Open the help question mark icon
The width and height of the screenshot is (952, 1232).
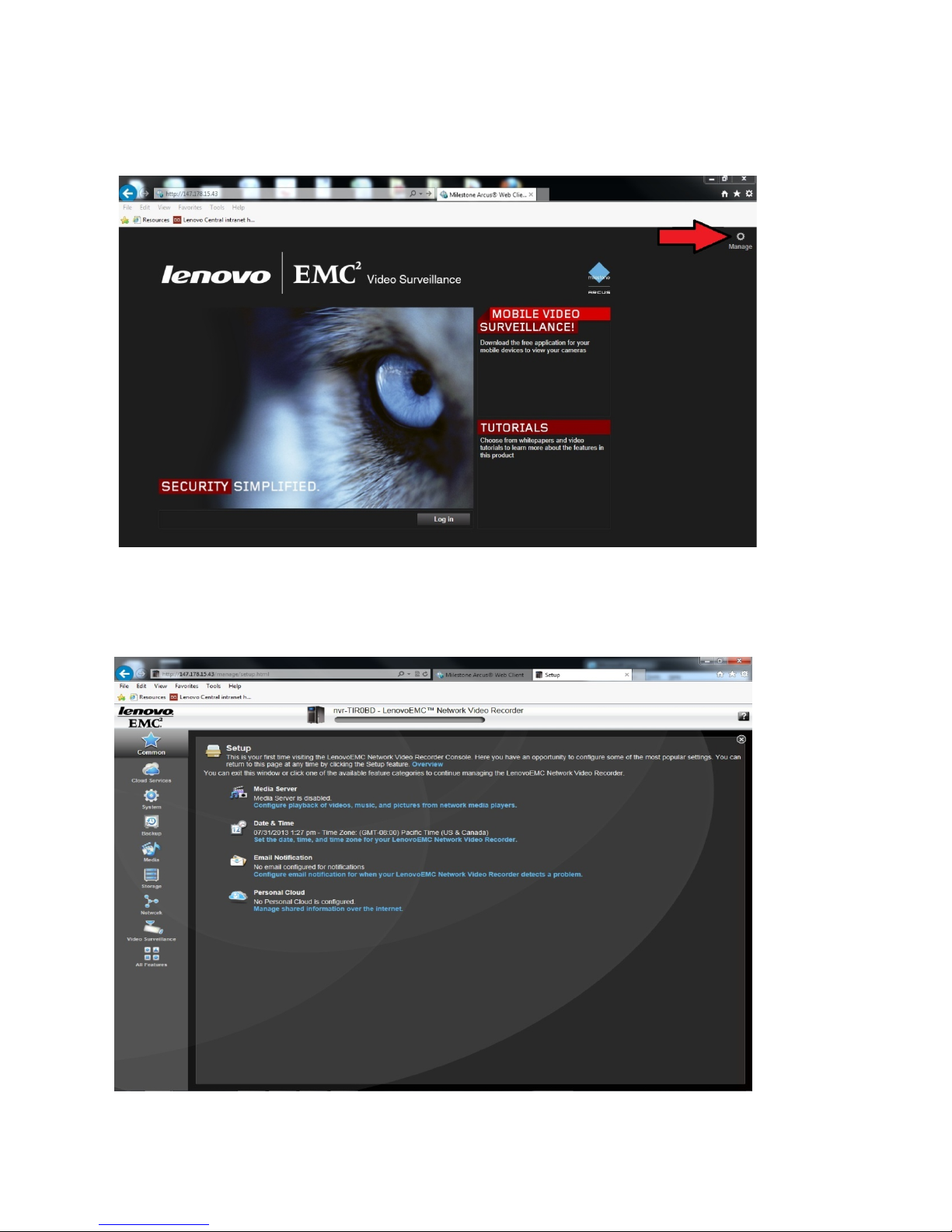coord(743,716)
